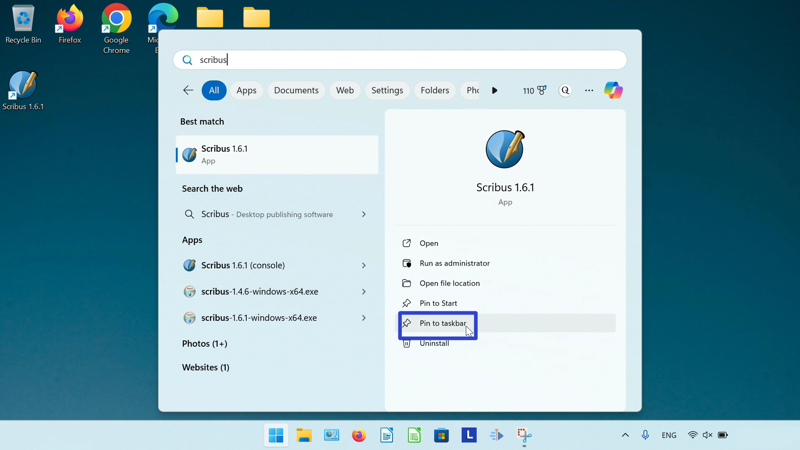Choose Run as administrator
Viewport: 800px width, 450px height.
pyautogui.click(x=507, y=263)
